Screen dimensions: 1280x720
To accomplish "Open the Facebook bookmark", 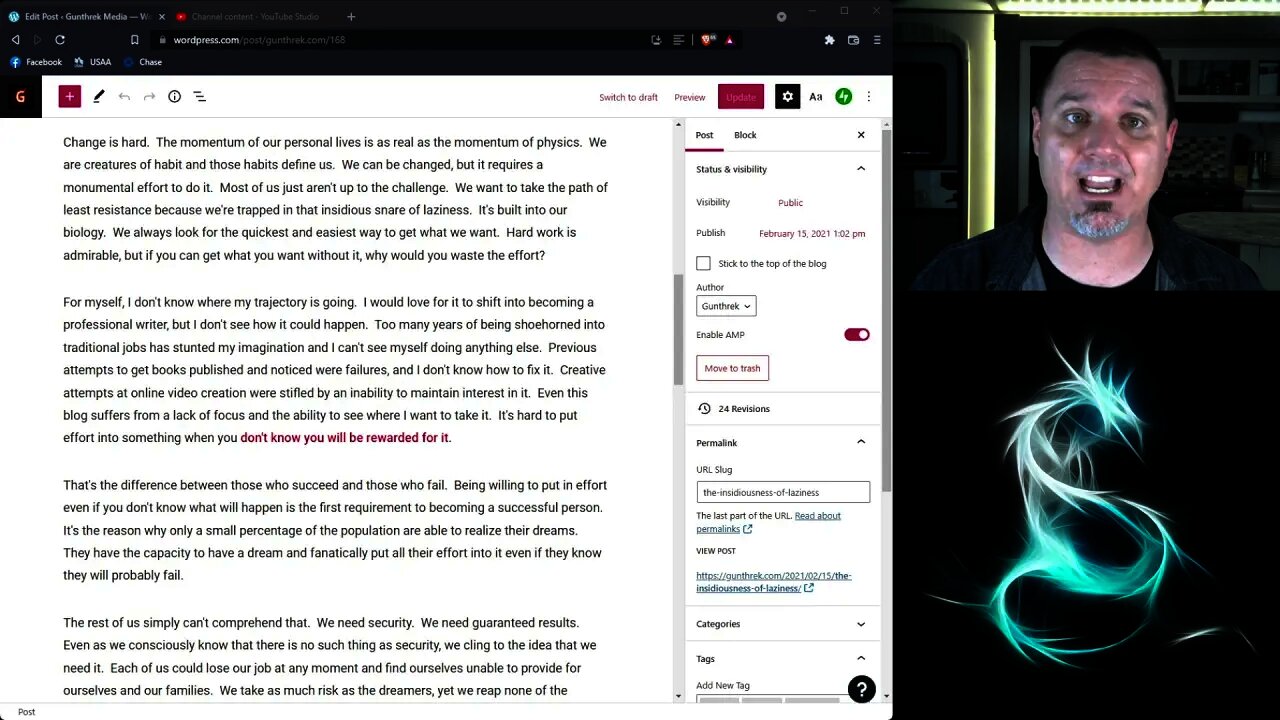I will click(x=36, y=62).
